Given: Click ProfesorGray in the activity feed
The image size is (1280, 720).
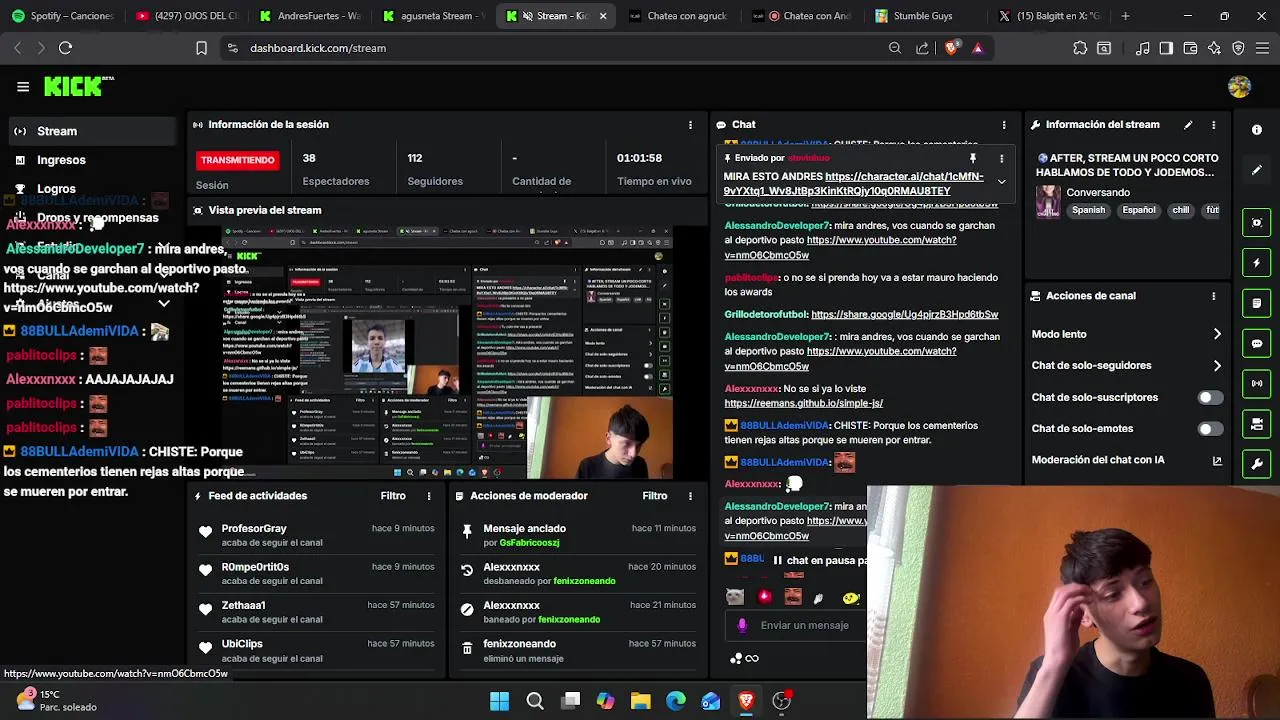Looking at the screenshot, I should (x=254, y=529).
